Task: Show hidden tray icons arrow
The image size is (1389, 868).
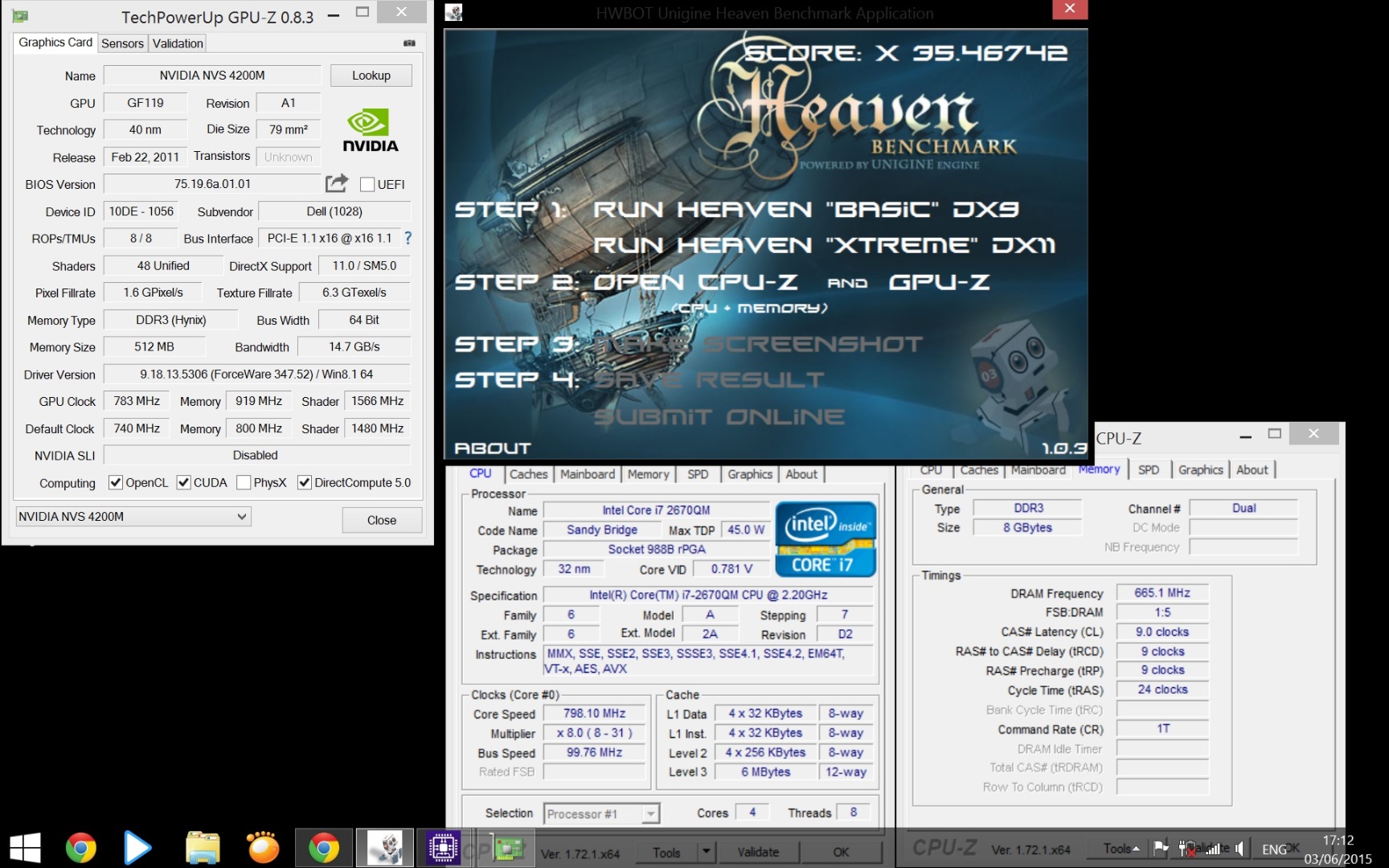Action: tap(1136, 849)
